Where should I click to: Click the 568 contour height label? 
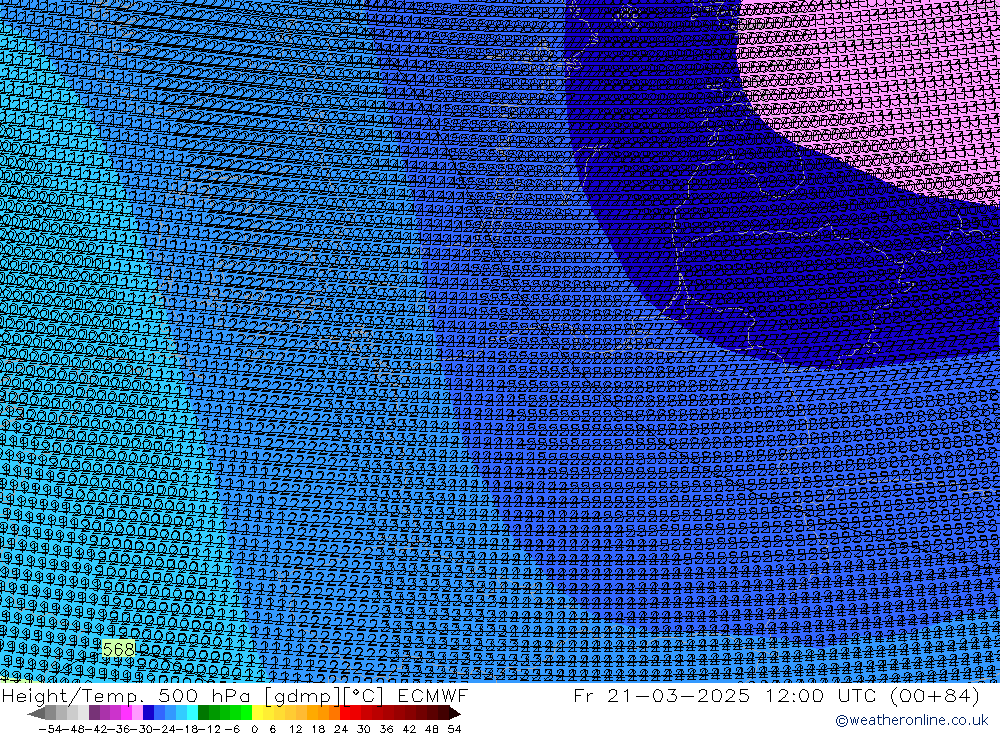pos(119,649)
